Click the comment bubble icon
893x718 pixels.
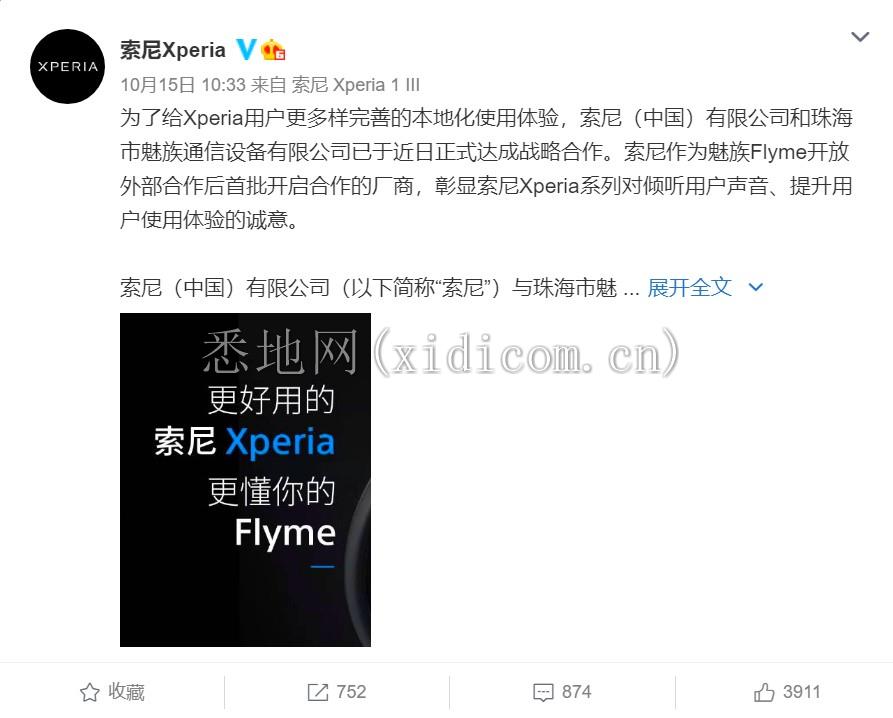(x=543, y=692)
